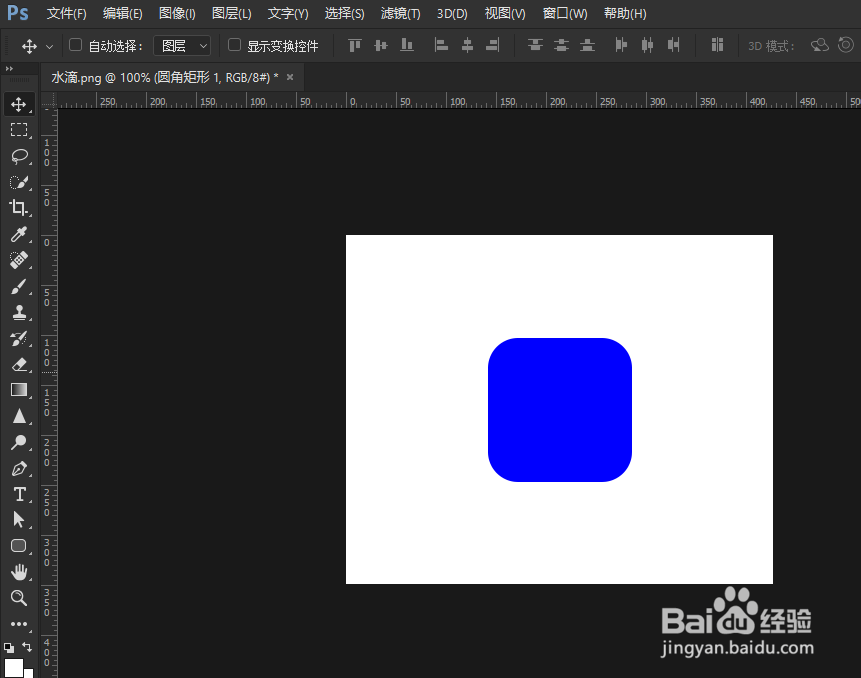Click distribute top edges icon
Image resolution: width=861 pixels, height=678 pixels.
tap(535, 45)
